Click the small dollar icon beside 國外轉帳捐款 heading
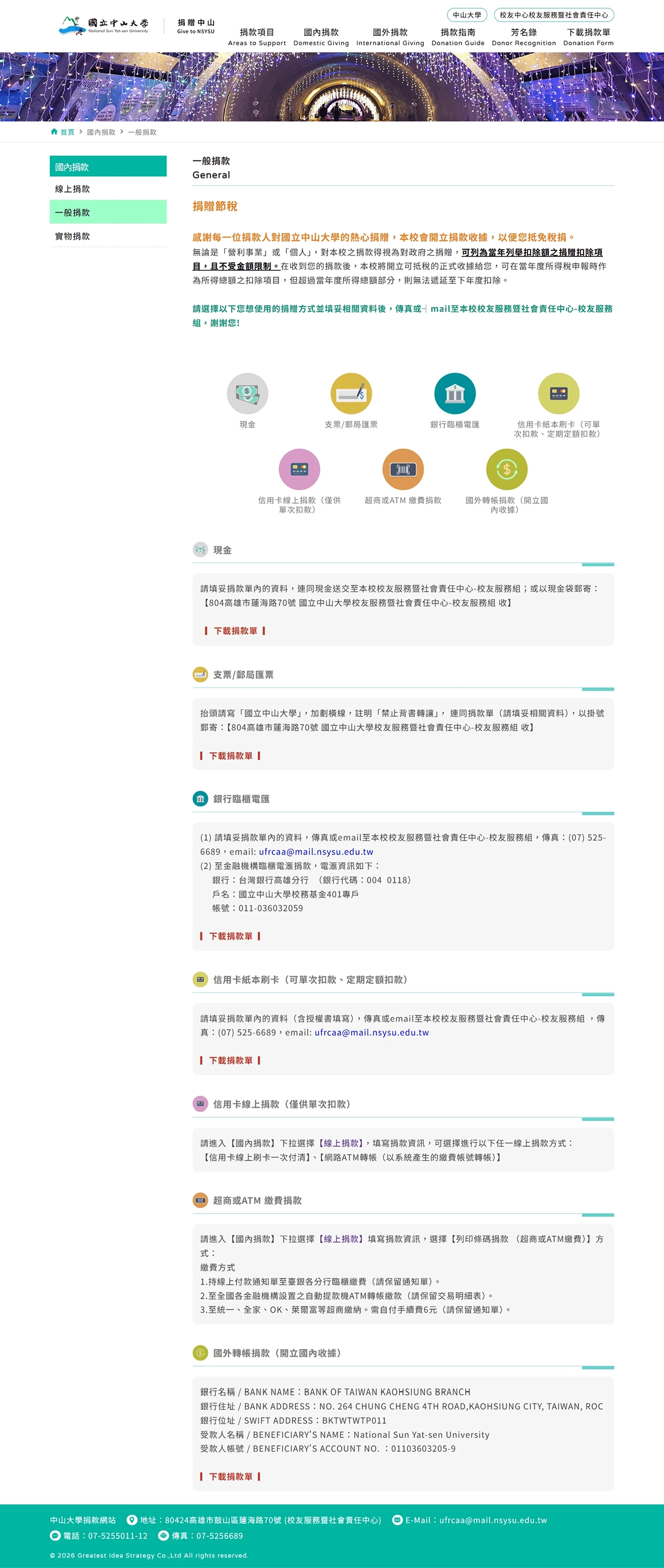 pos(200,1353)
